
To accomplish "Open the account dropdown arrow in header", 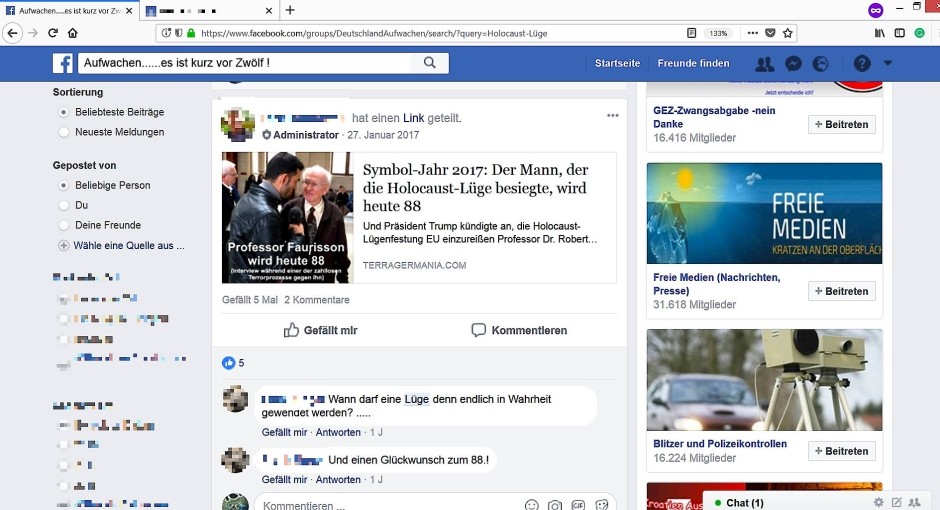I will pos(887,63).
